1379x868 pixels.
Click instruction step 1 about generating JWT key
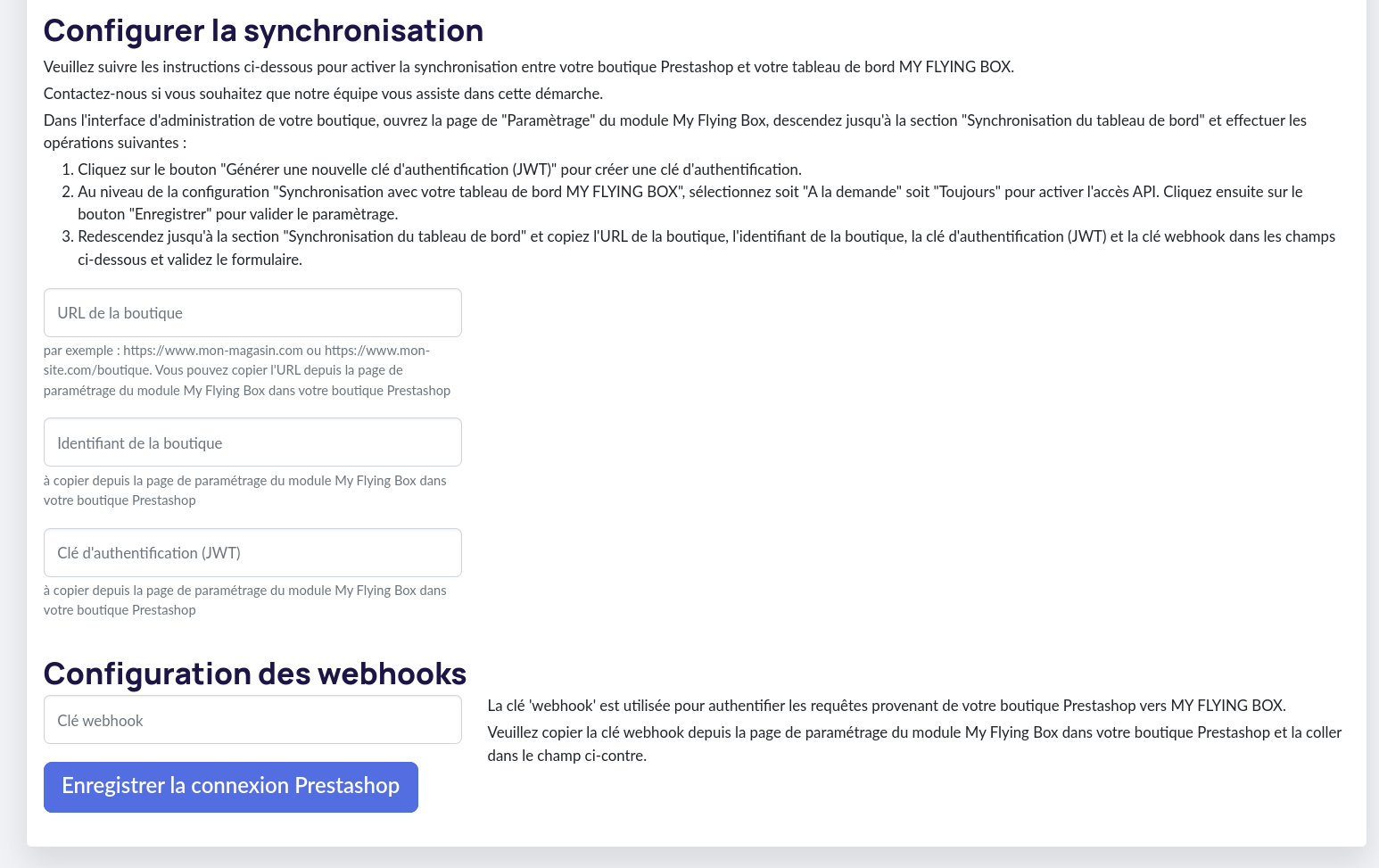pyautogui.click(x=439, y=169)
